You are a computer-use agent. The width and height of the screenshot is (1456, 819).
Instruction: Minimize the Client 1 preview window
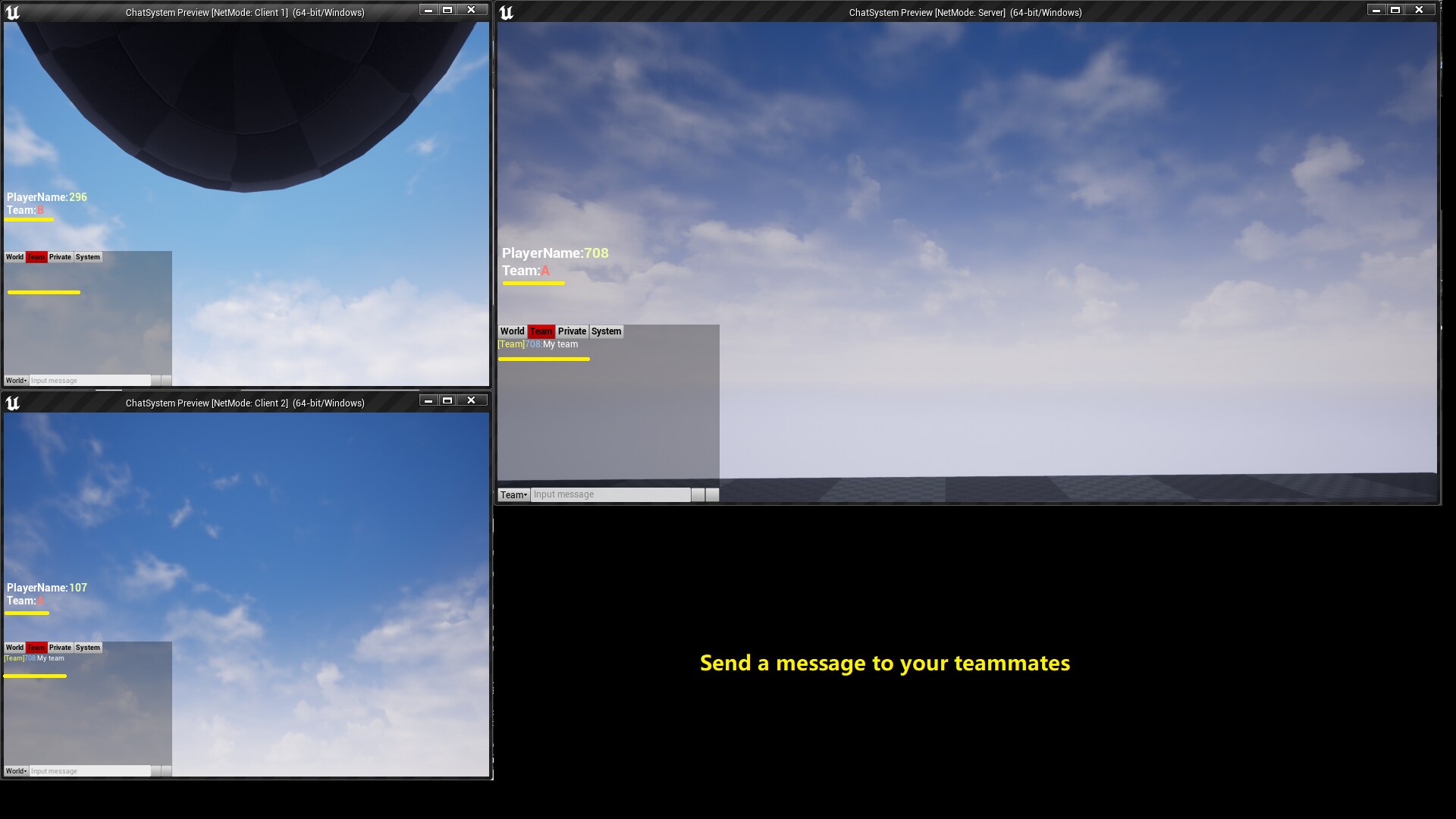[x=428, y=10]
